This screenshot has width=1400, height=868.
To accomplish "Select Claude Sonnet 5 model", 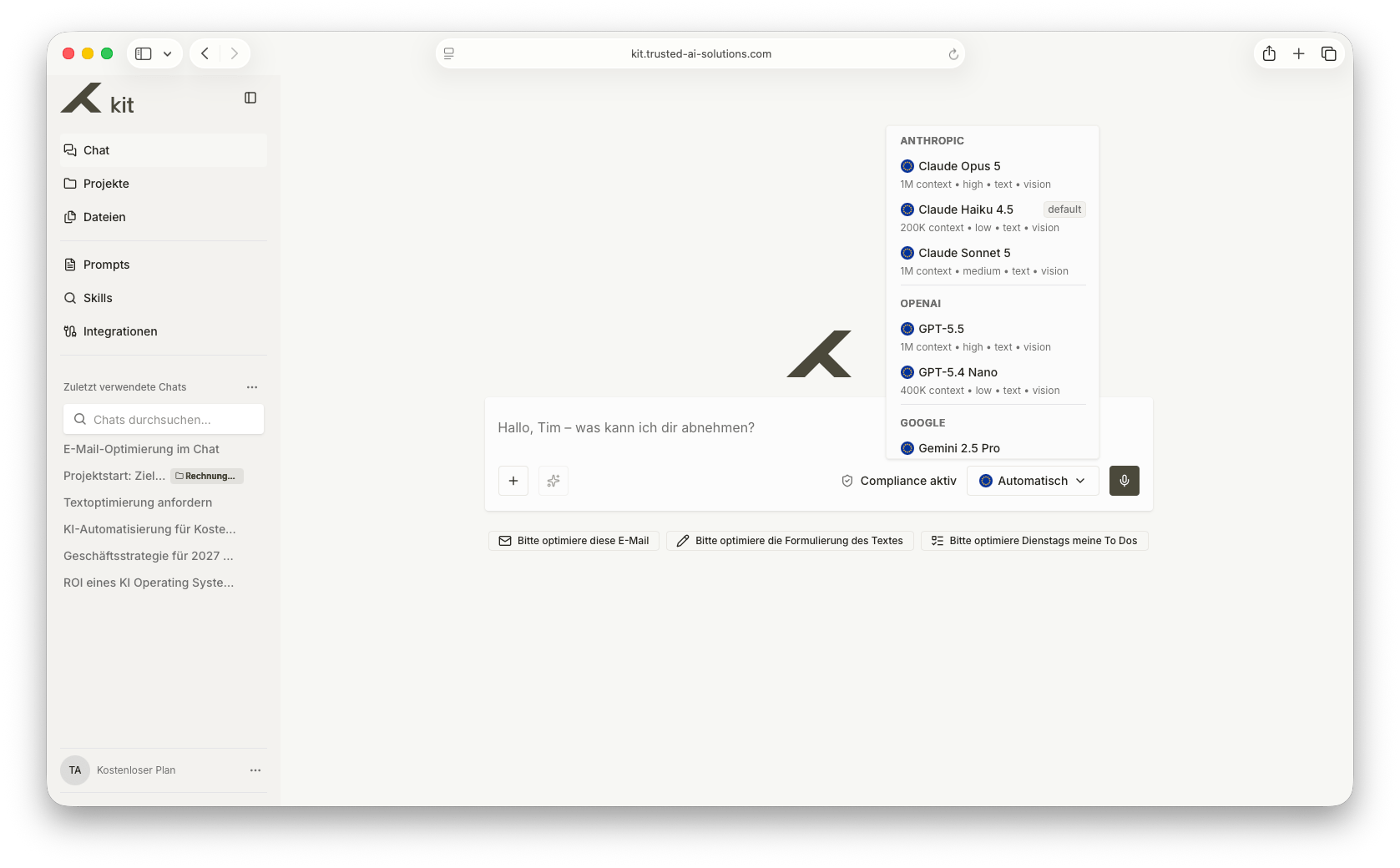I will tap(993, 261).
